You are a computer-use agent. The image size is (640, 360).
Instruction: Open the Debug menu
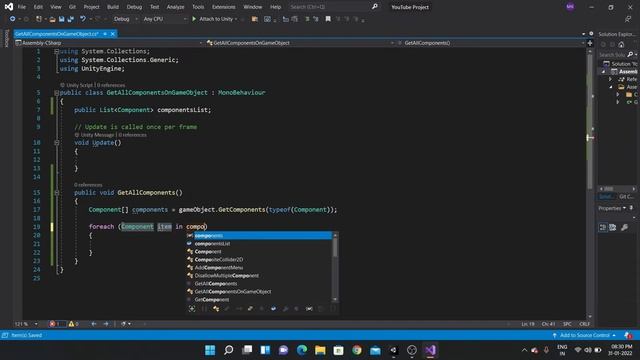134,7
